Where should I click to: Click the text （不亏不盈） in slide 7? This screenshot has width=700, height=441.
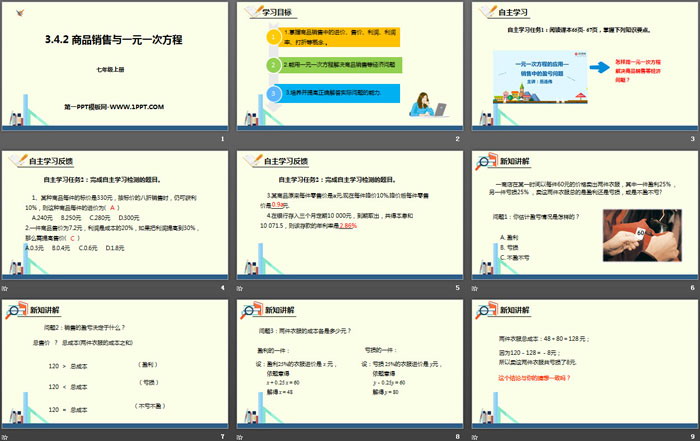[x=150, y=406]
